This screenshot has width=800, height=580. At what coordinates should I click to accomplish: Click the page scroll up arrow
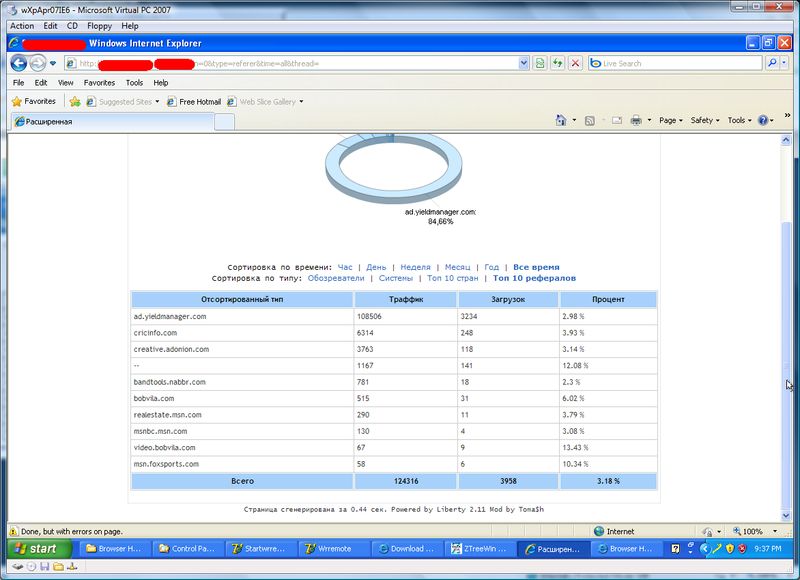786,140
